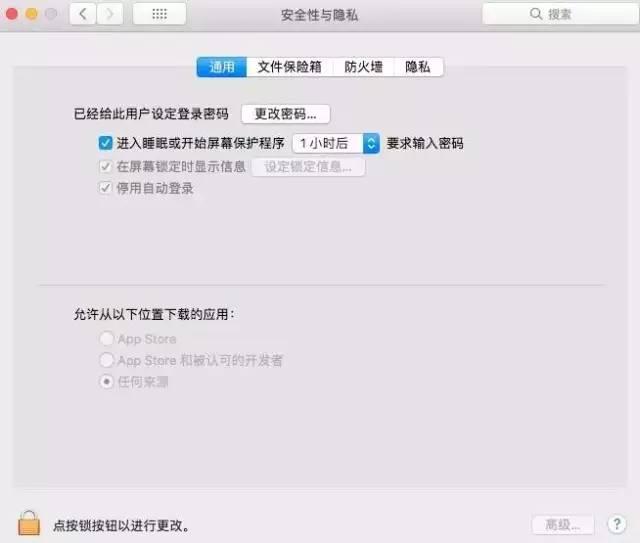640x543 pixels.
Task: Click the forward arrow in the toolbar
Action: pos(109,14)
